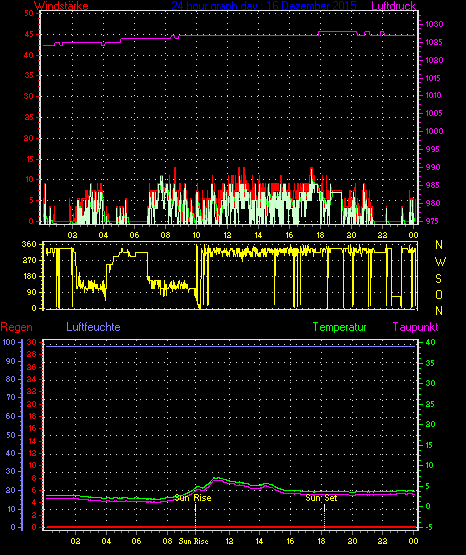Click the S compass letter beside direction chart

click(439, 279)
